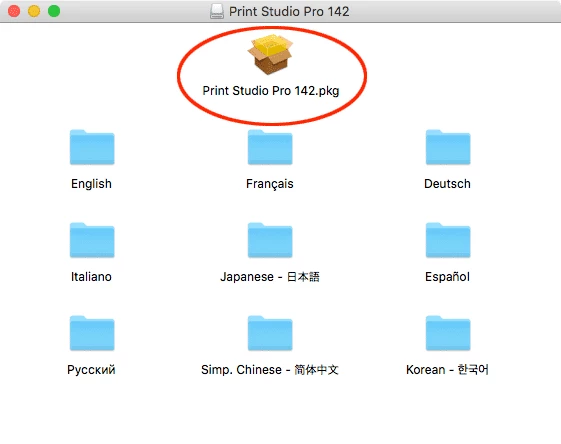This screenshot has height=444, width=561.
Task: Select the English folder icon
Action: (92, 147)
